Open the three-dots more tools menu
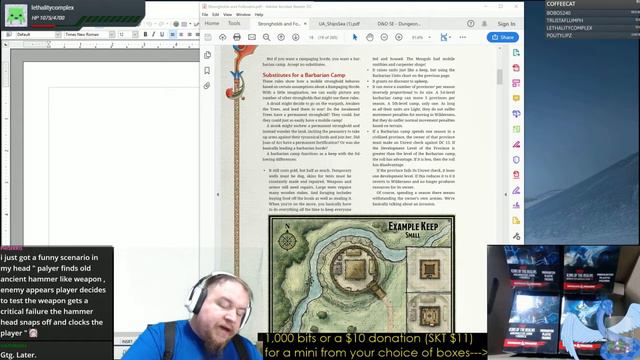 pos(462,37)
